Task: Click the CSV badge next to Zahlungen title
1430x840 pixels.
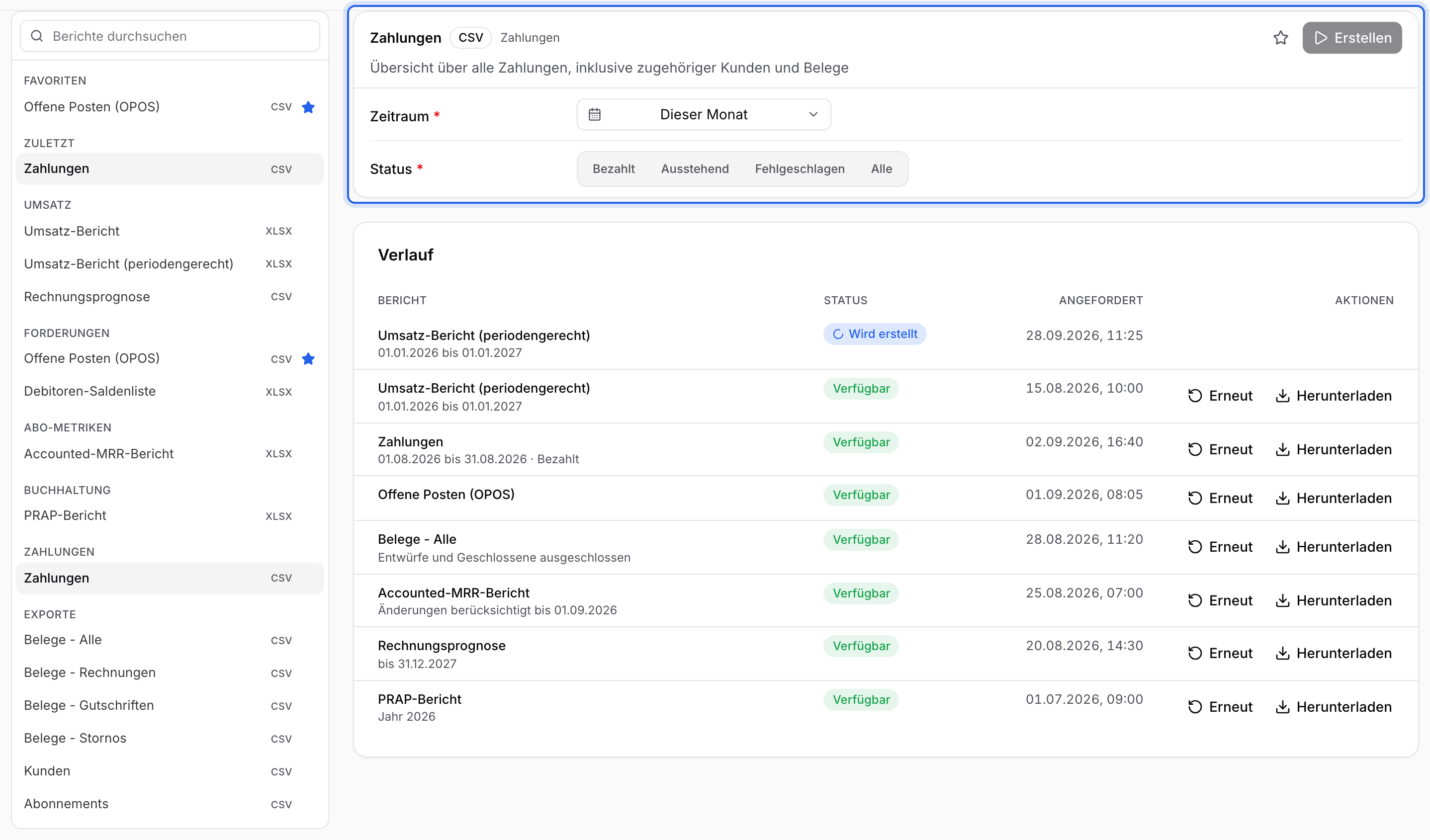Action: tap(470, 38)
